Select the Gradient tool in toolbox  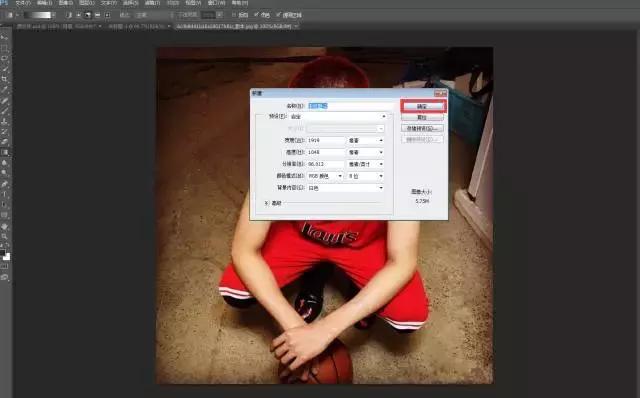pos(5,152)
